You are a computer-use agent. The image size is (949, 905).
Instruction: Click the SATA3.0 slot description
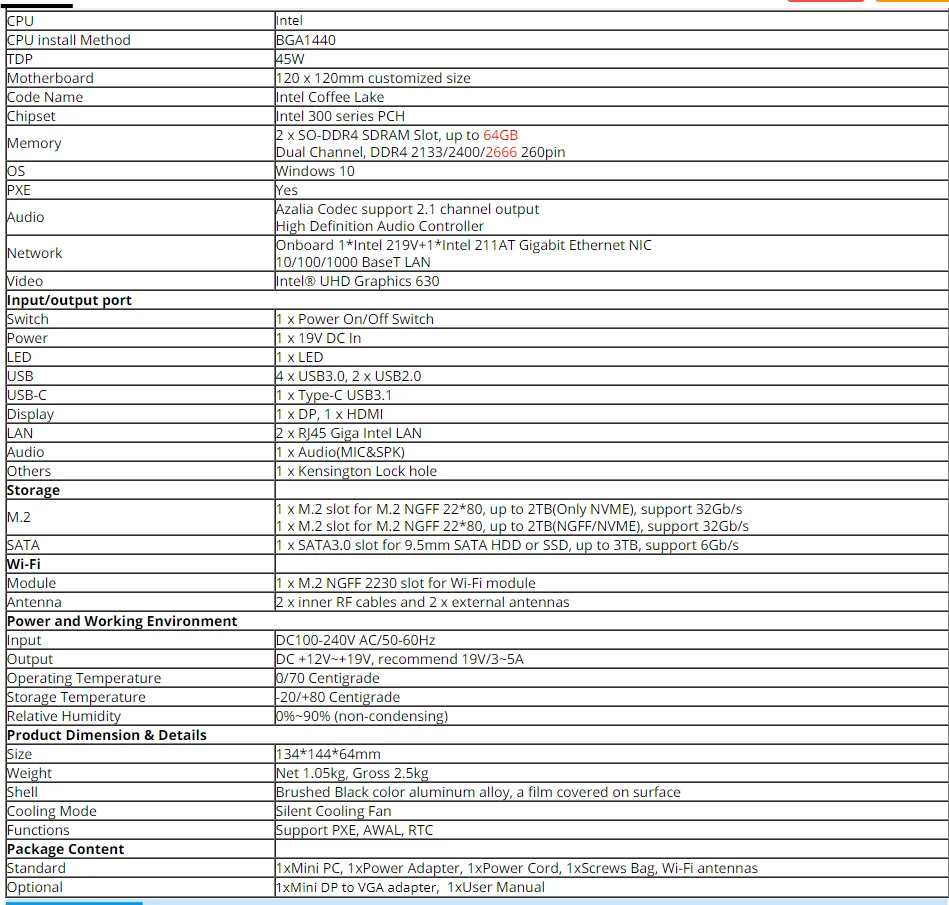507,545
